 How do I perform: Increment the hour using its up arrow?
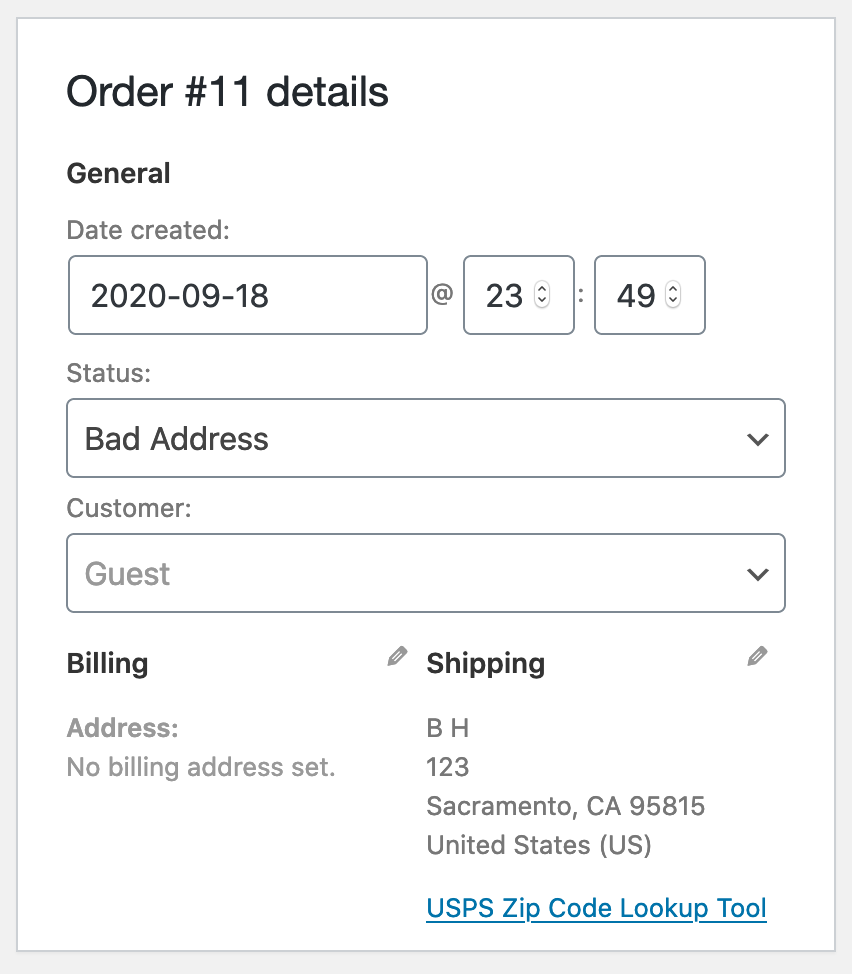pos(542,290)
